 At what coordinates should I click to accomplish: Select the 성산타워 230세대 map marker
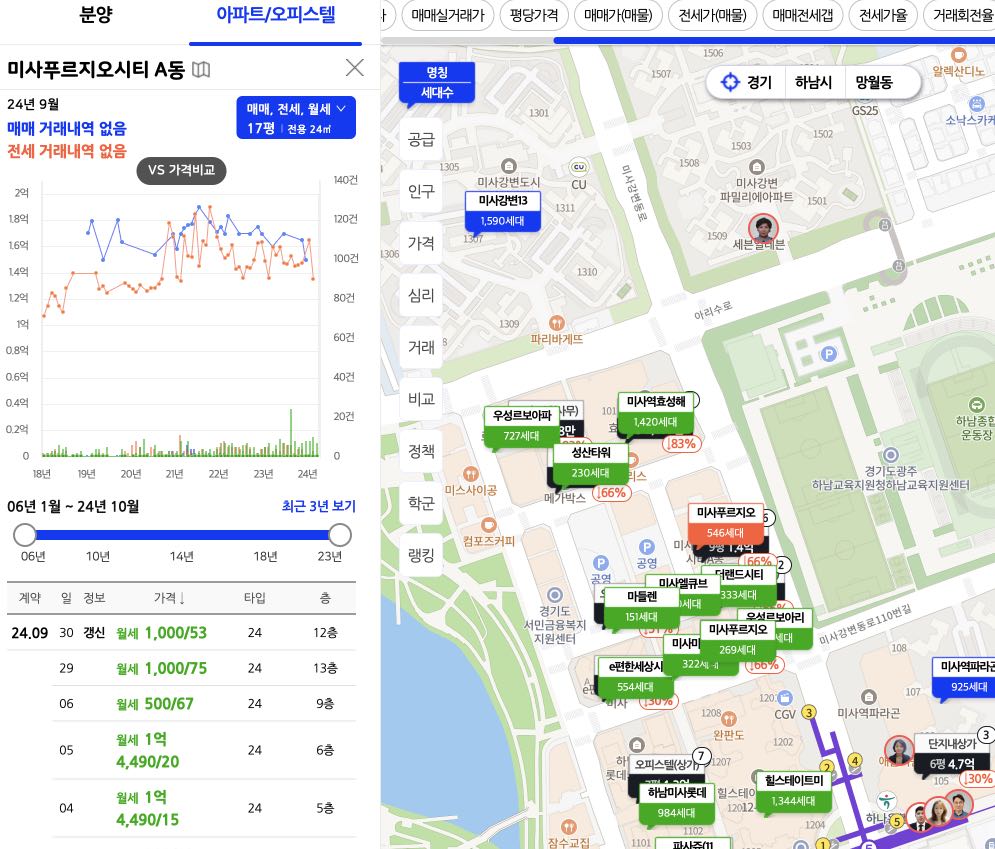590,463
